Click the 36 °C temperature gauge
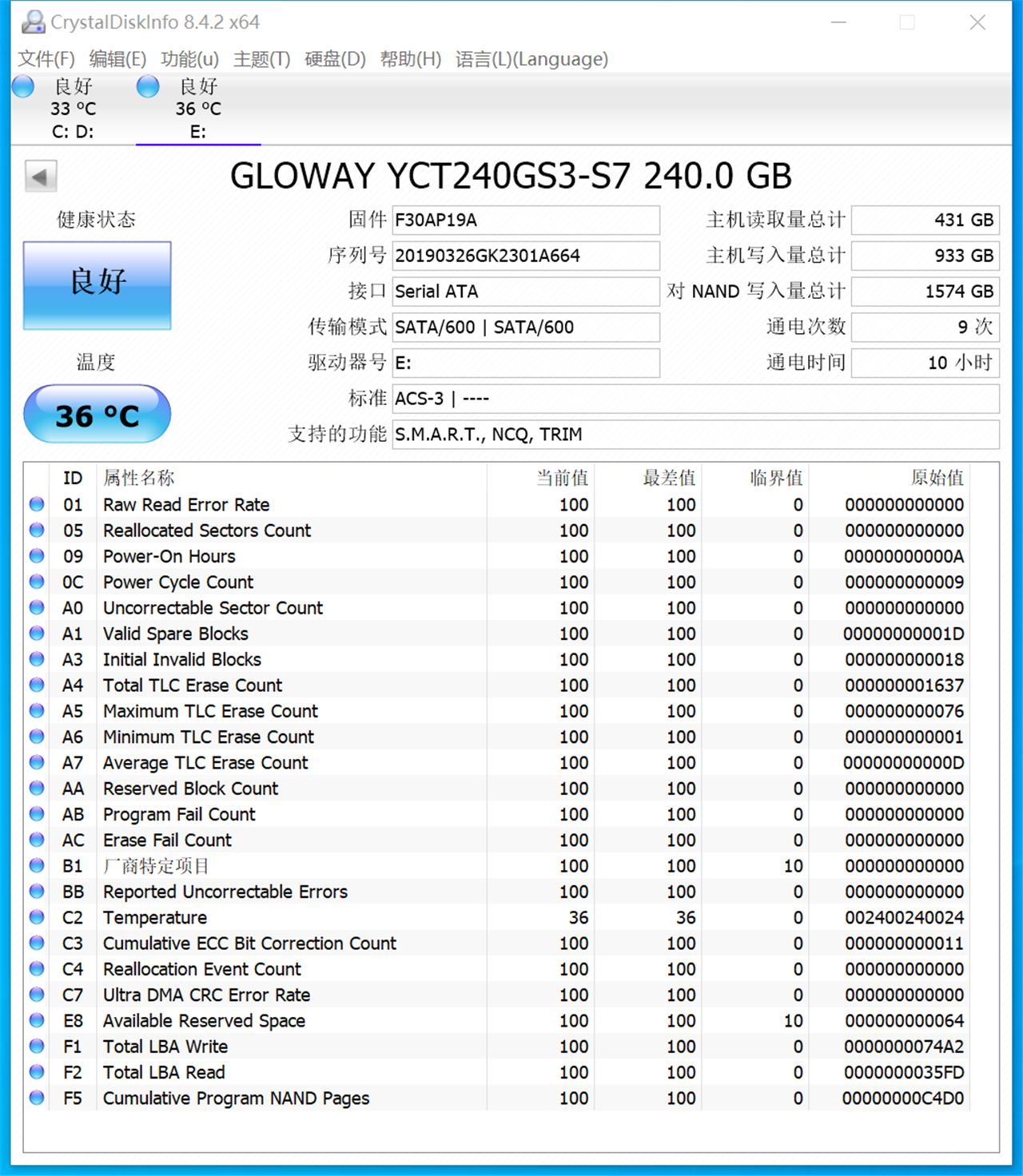The width and height of the screenshot is (1023, 1176). [x=96, y=414]
